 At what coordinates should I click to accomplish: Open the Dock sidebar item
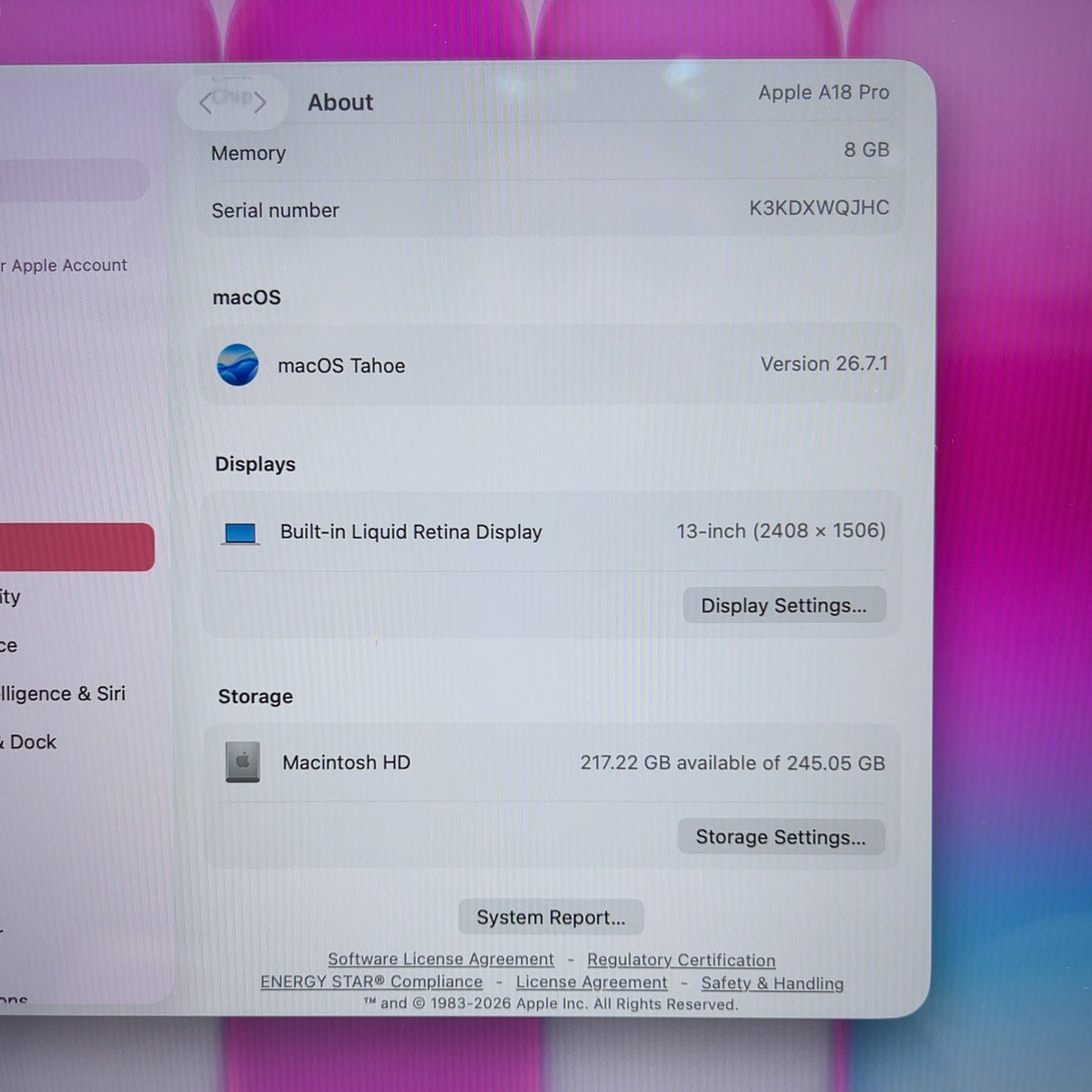[x=29, y=743]
